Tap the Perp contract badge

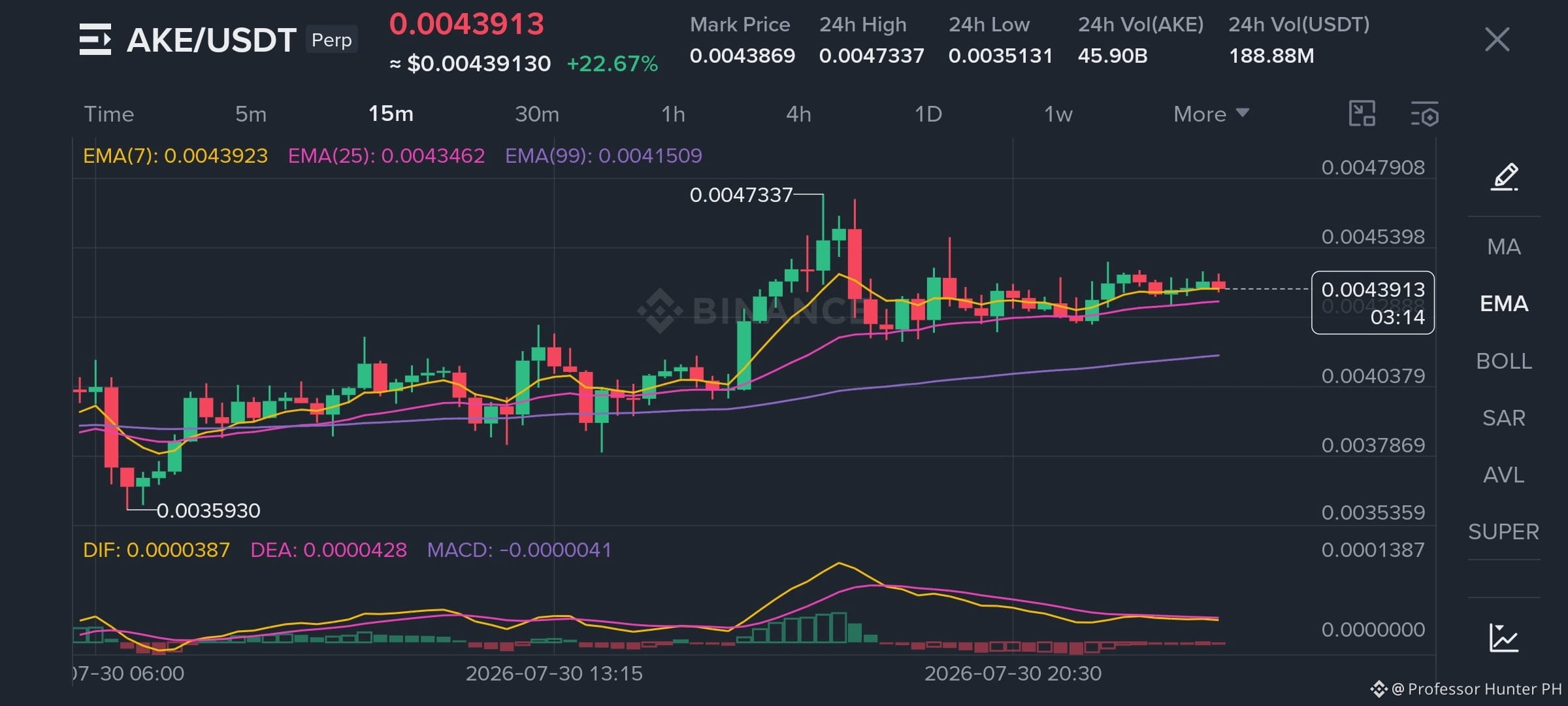tap(331, 40)
